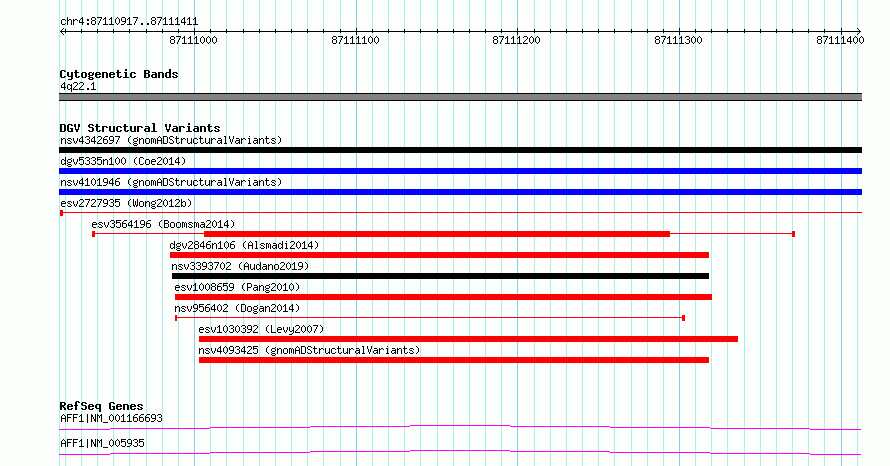
Task: Select the dgv5335n100 (Coe2014) label
Action: point(123,161)
